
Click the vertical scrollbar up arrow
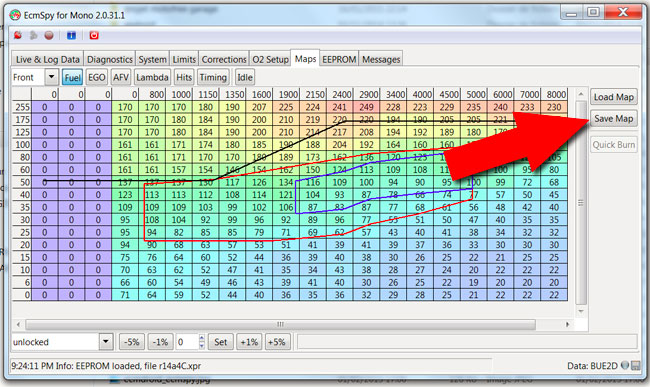[x=581, y=94]
